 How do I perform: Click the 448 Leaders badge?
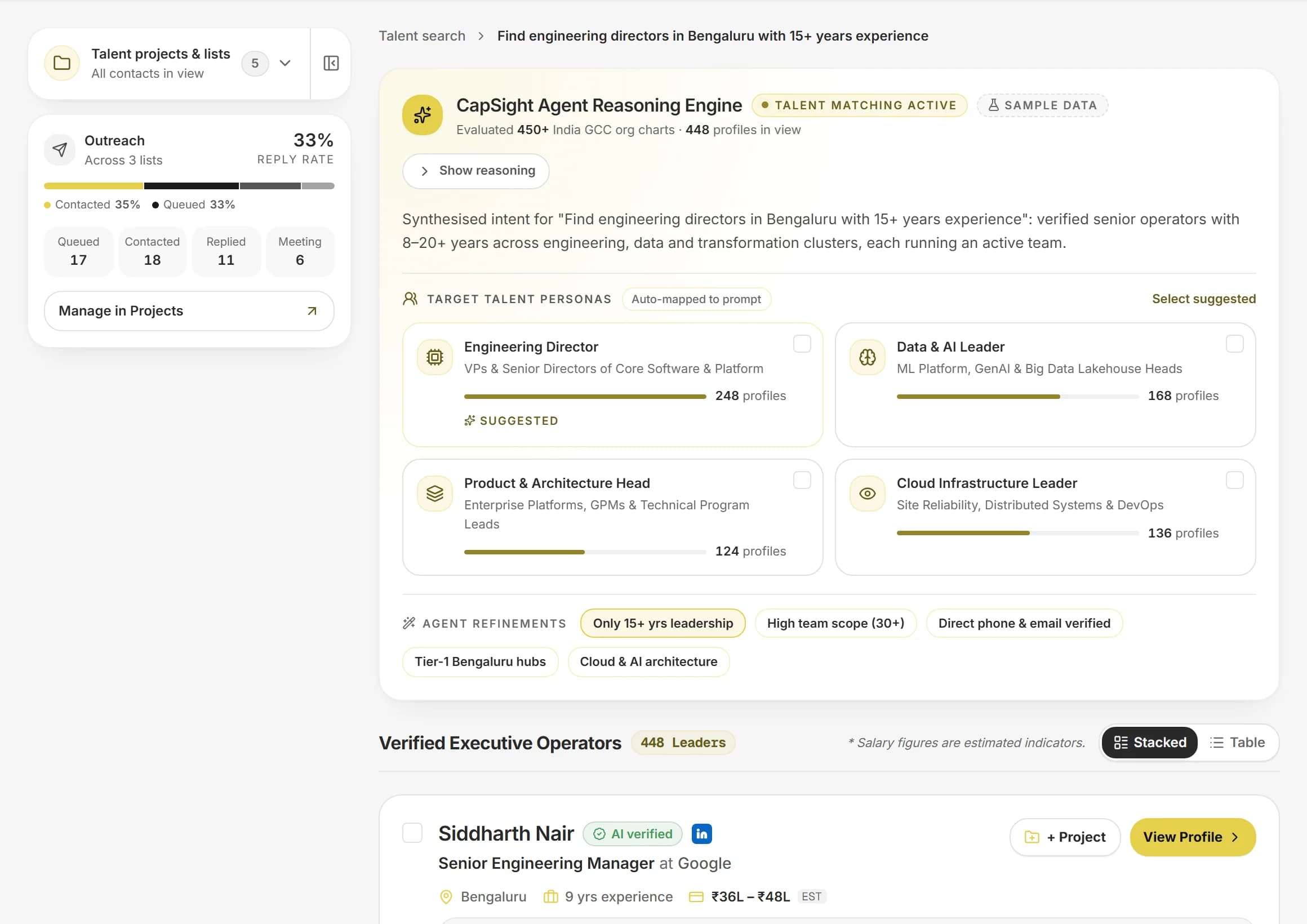pos(683,743)
